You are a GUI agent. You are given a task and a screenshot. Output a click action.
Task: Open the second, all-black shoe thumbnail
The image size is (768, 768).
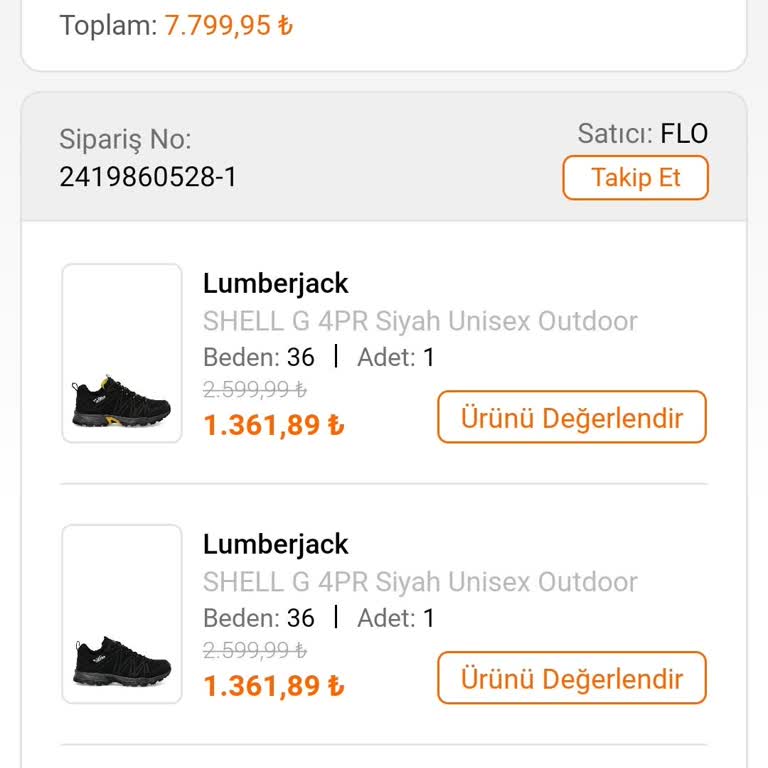pos(122,614)
